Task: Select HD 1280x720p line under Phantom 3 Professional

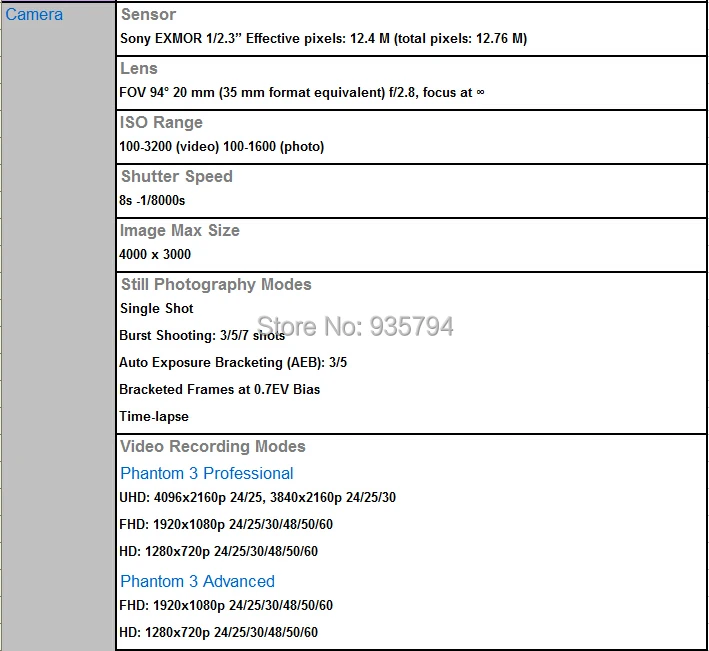Action: [x=218, y=552]
